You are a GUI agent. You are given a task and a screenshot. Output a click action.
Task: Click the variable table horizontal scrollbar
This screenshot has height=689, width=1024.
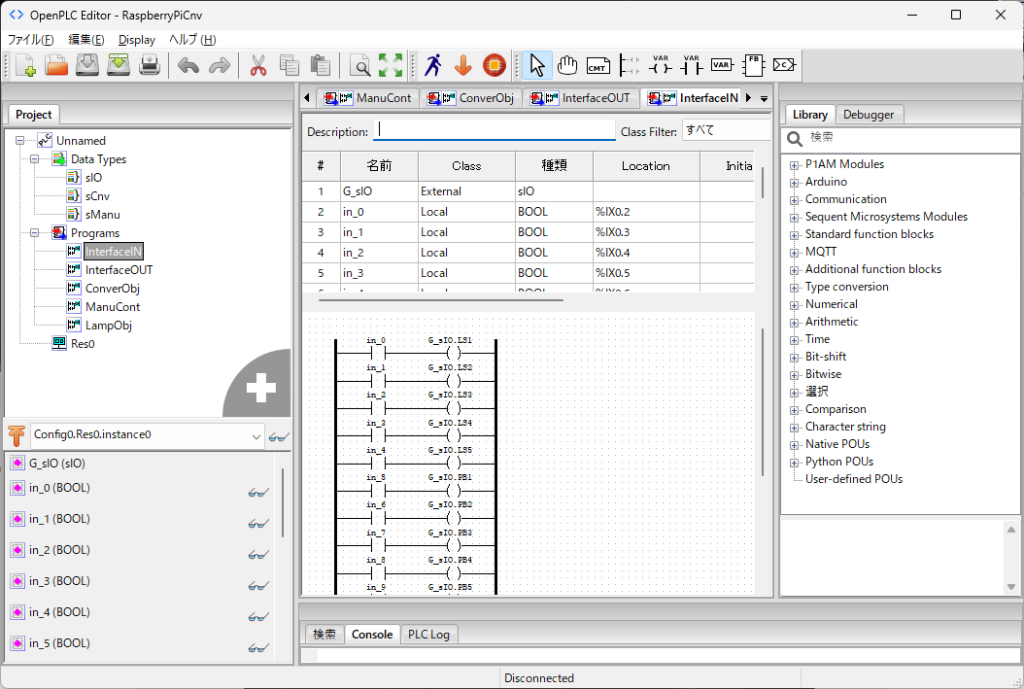(x=441, y=300)
